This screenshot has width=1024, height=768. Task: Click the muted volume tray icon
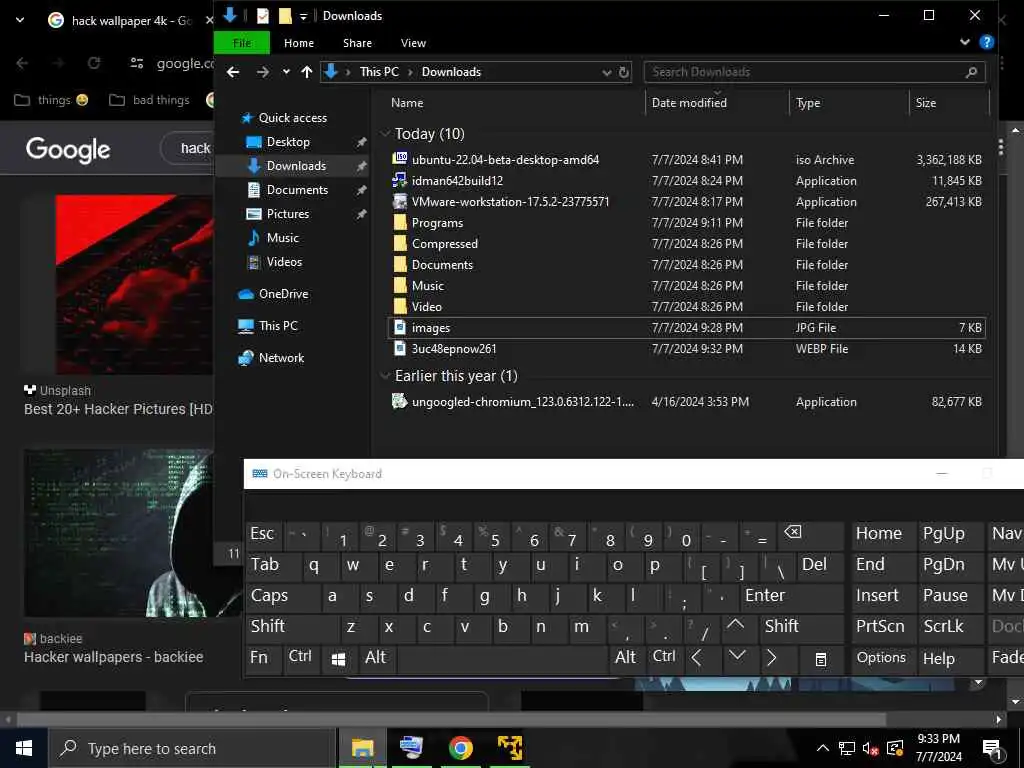tap(870, 748)
